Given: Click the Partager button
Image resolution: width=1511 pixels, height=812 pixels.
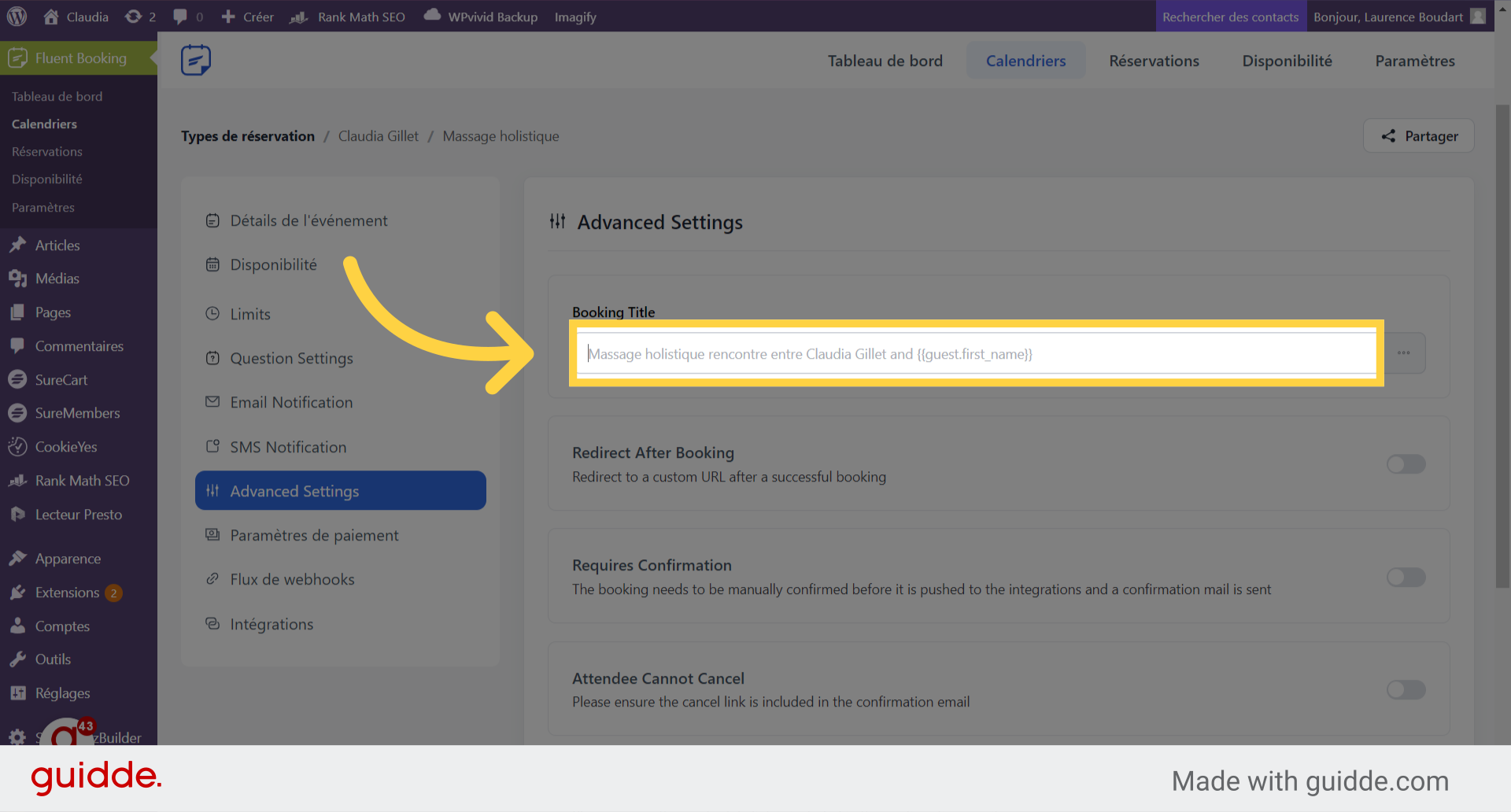Looking at the screenshot, I should 1419,136.
